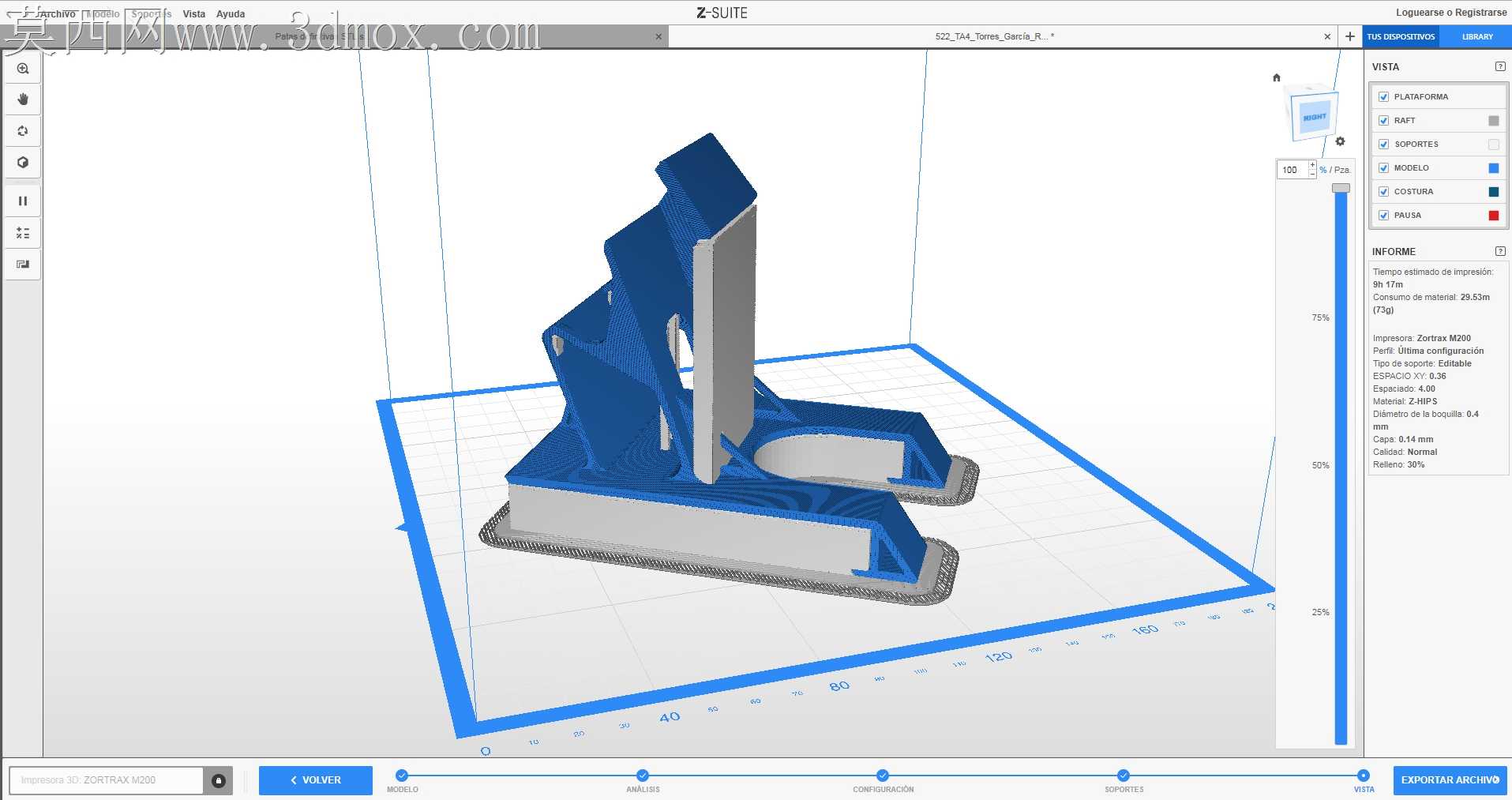This screenshot has height=800, width=1512.
Task: Click EXPORTAR ARCHIVO button
Action: tap(1450, 780)
